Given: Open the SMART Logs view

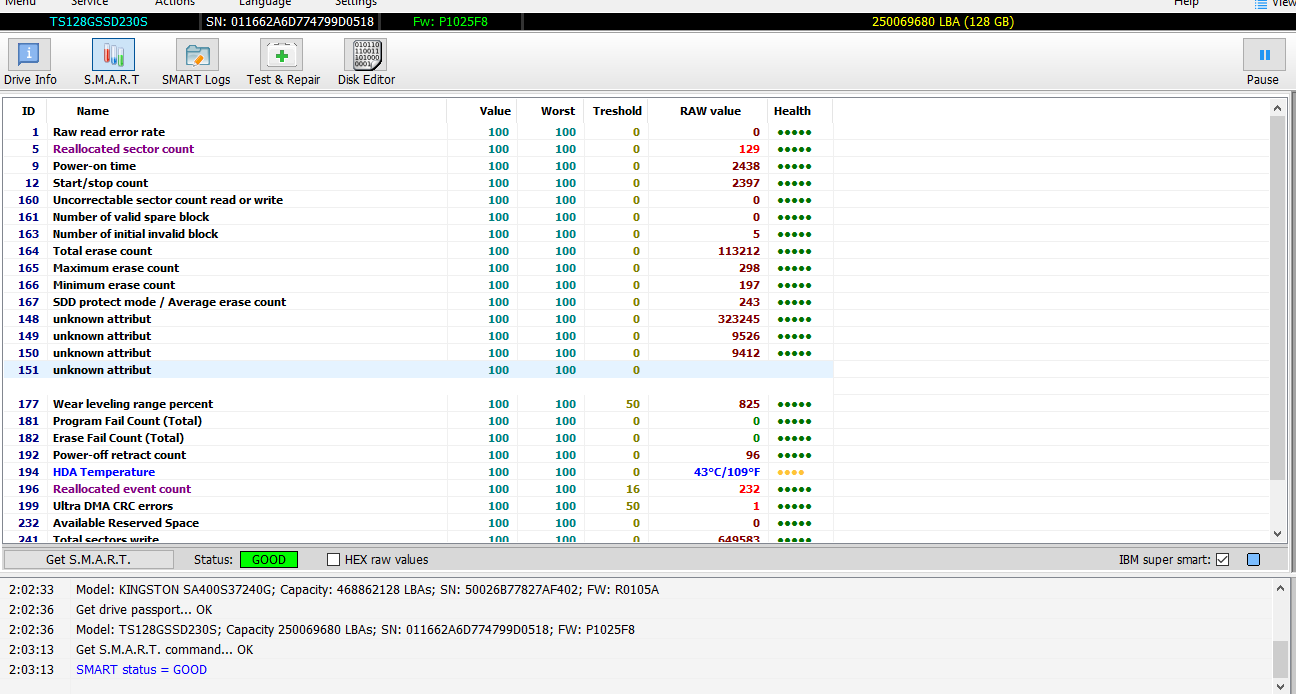Looking at the screenshot, I should 196,62.
